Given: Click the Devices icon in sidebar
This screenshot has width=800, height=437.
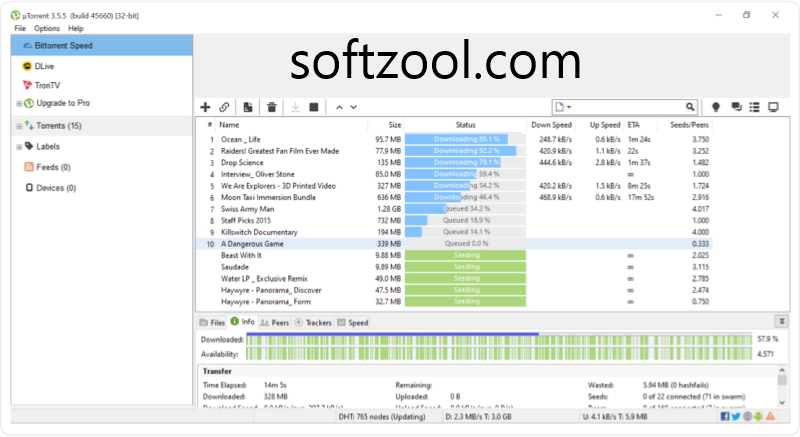Looking at the screenshot, I should point(29,188).
